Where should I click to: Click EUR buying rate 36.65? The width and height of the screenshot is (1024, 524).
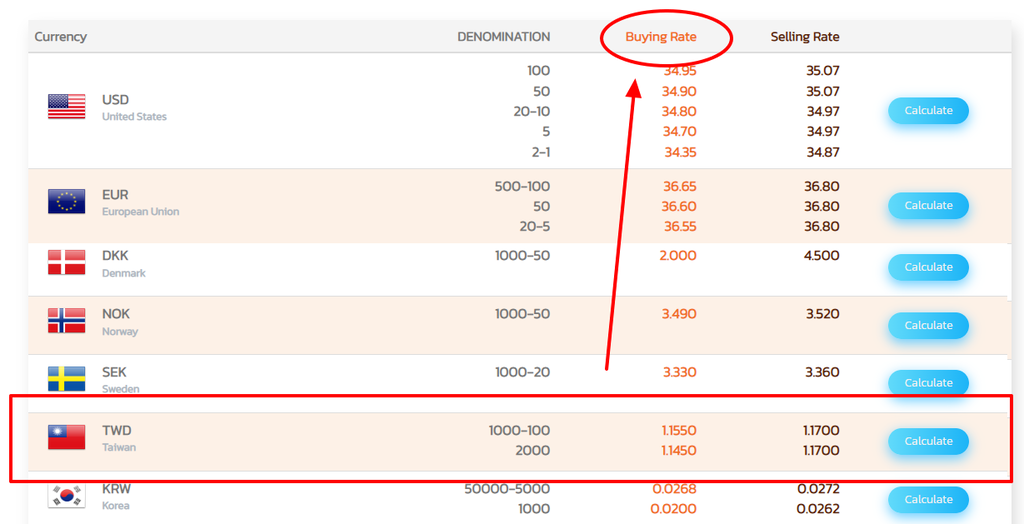click(680, 186)
